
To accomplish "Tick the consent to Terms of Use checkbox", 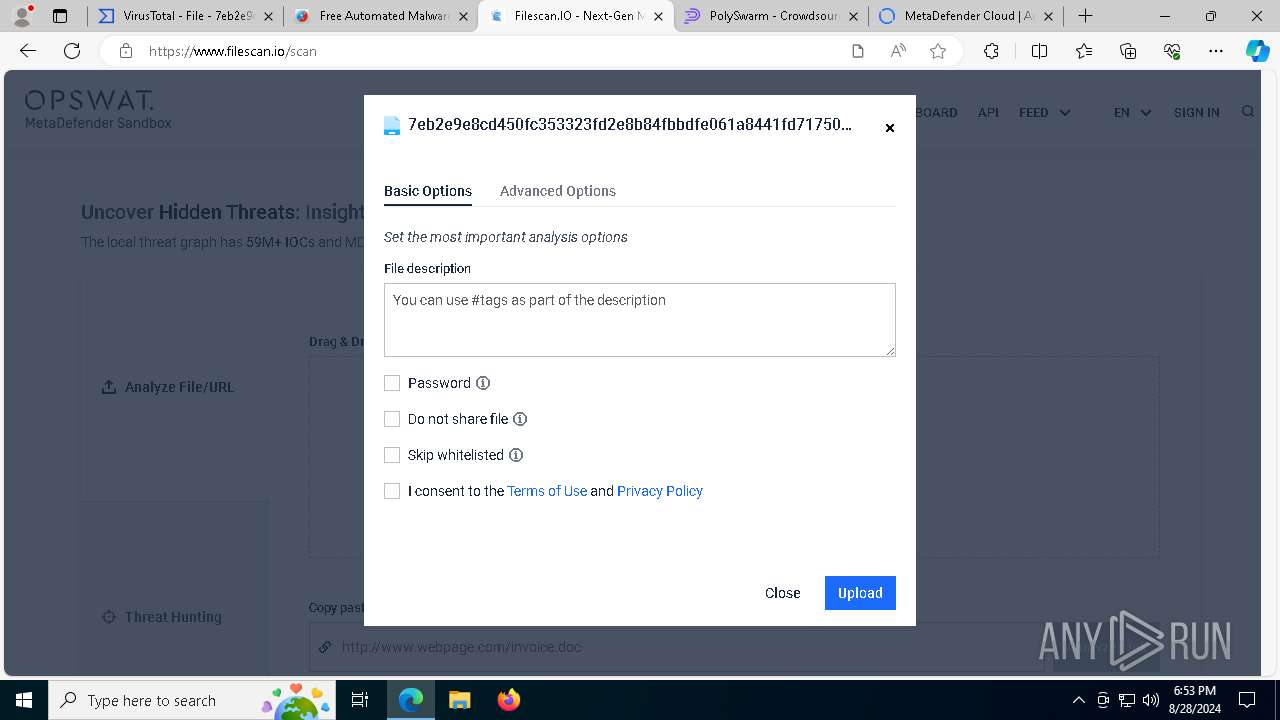I will pos(392,491).
